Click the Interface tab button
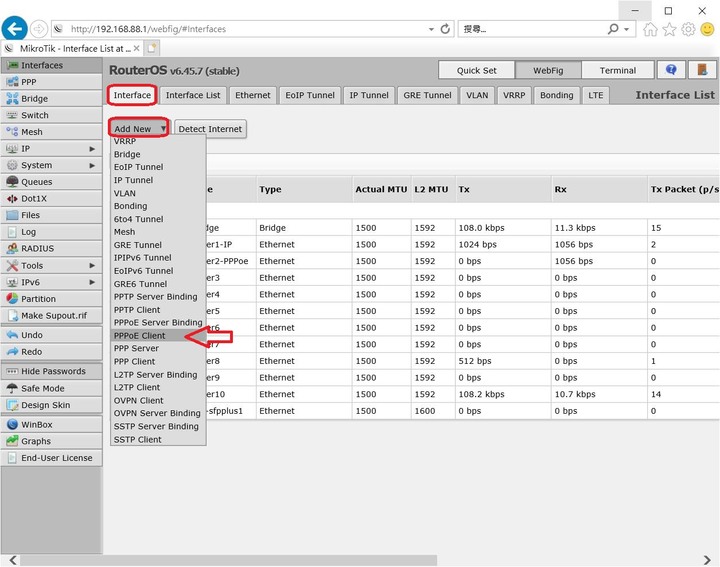This screenshot has height=567, width=720. 132,95
